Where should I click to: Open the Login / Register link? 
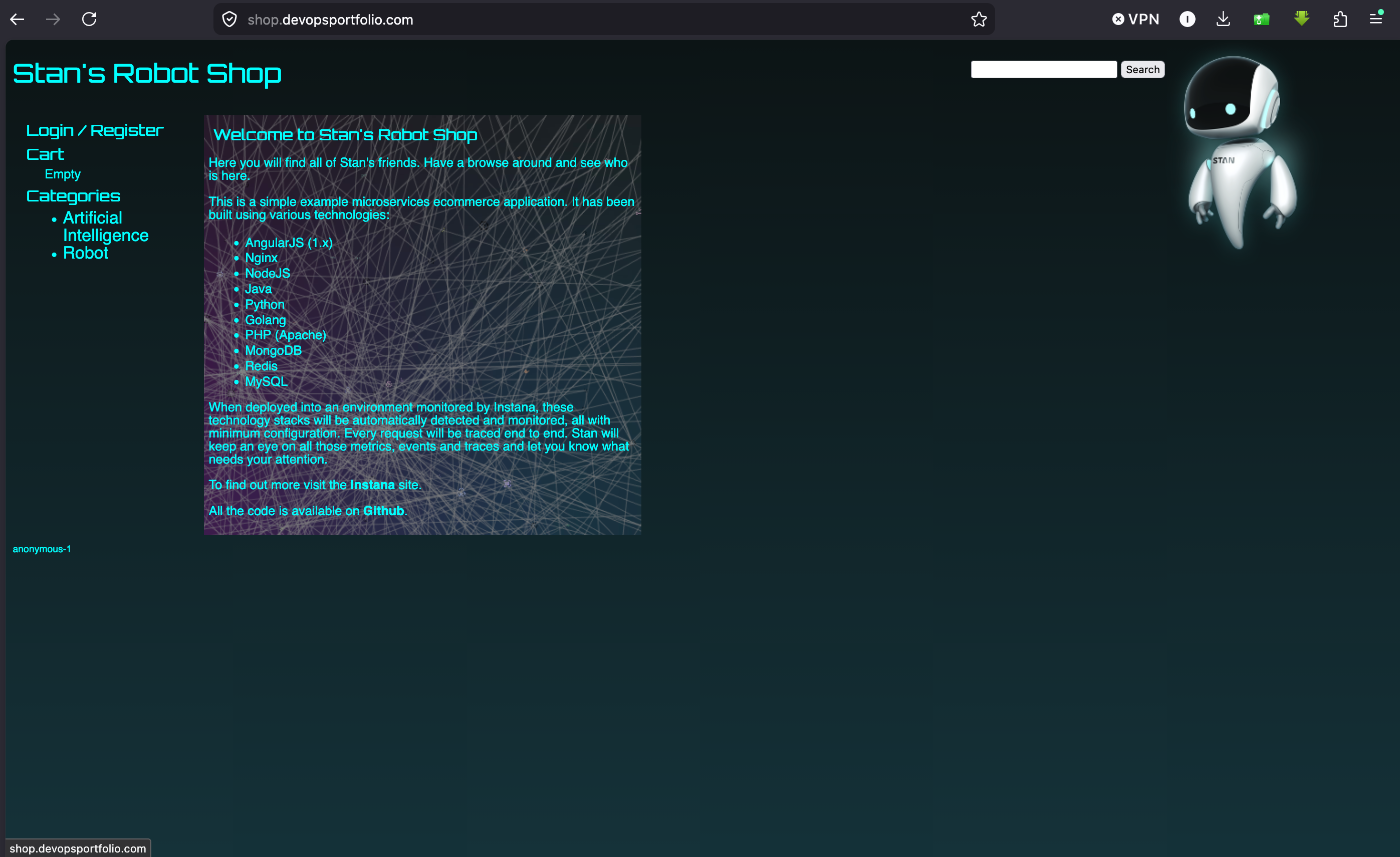(95, 130)
